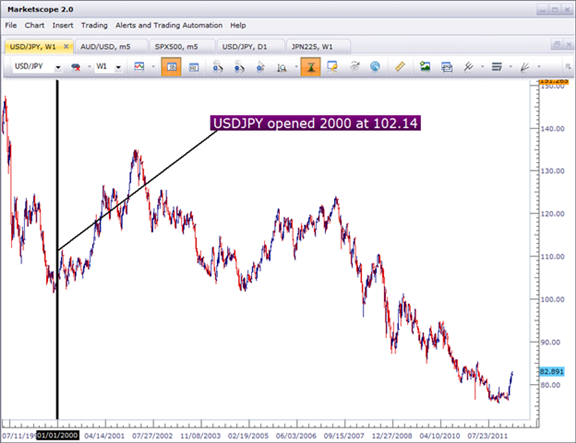Click the USDJPY opened 2000 label

click(x=315, y=123)
